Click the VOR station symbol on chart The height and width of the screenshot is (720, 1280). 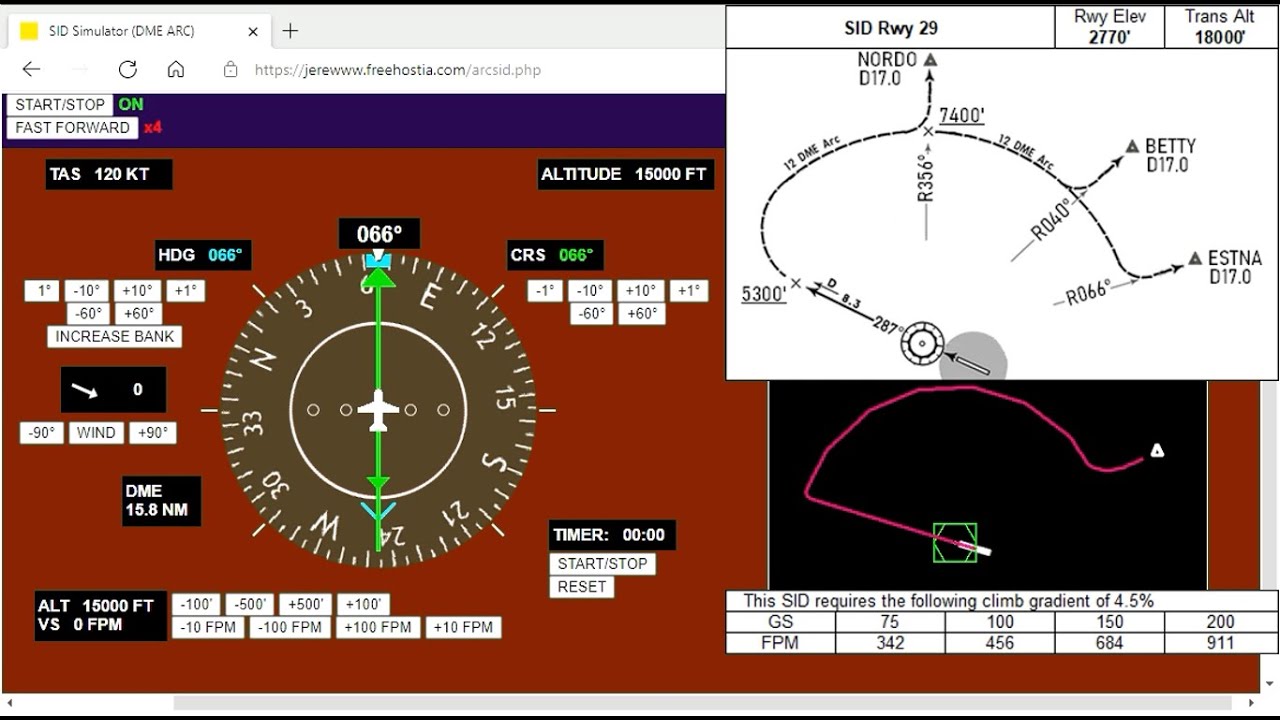922,343
